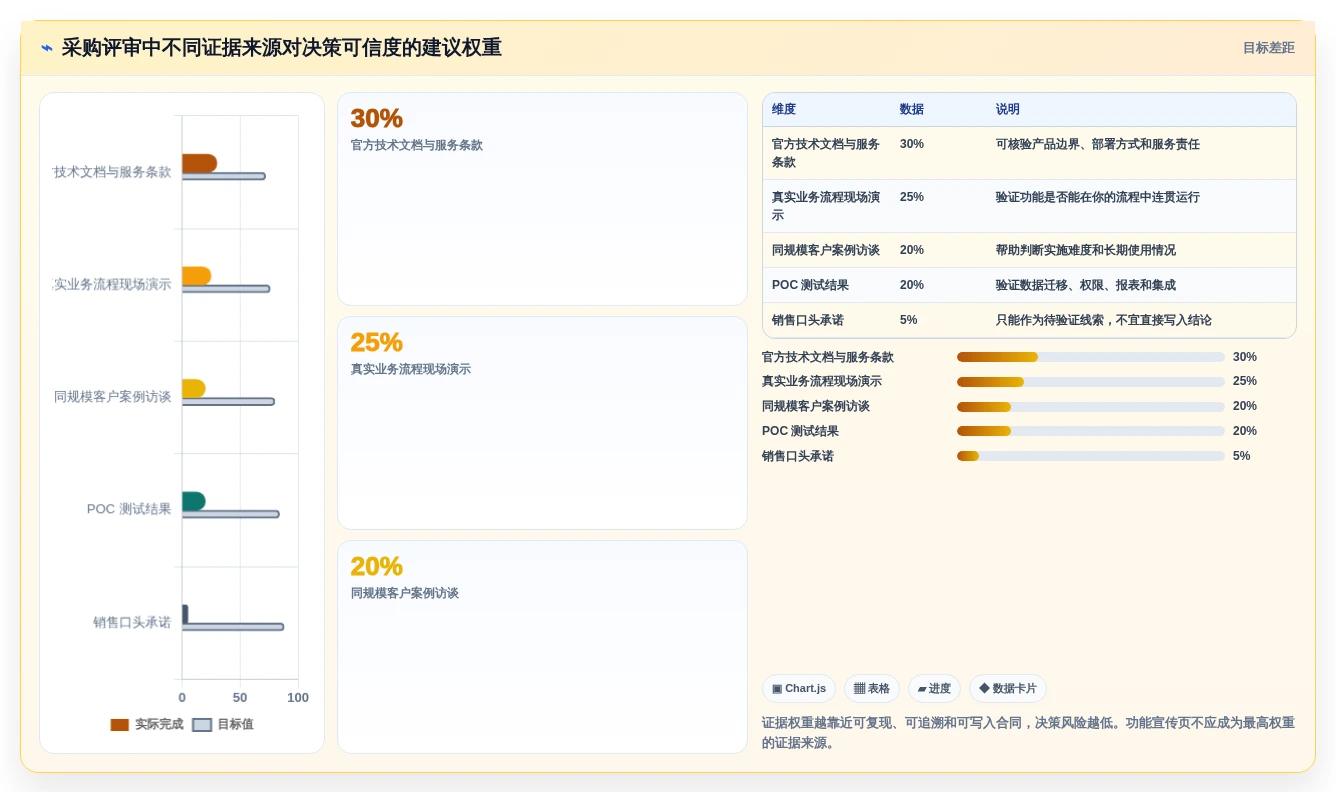
Task: Click the POC 测试结果 teal chart bar
Action: point(194,501)
